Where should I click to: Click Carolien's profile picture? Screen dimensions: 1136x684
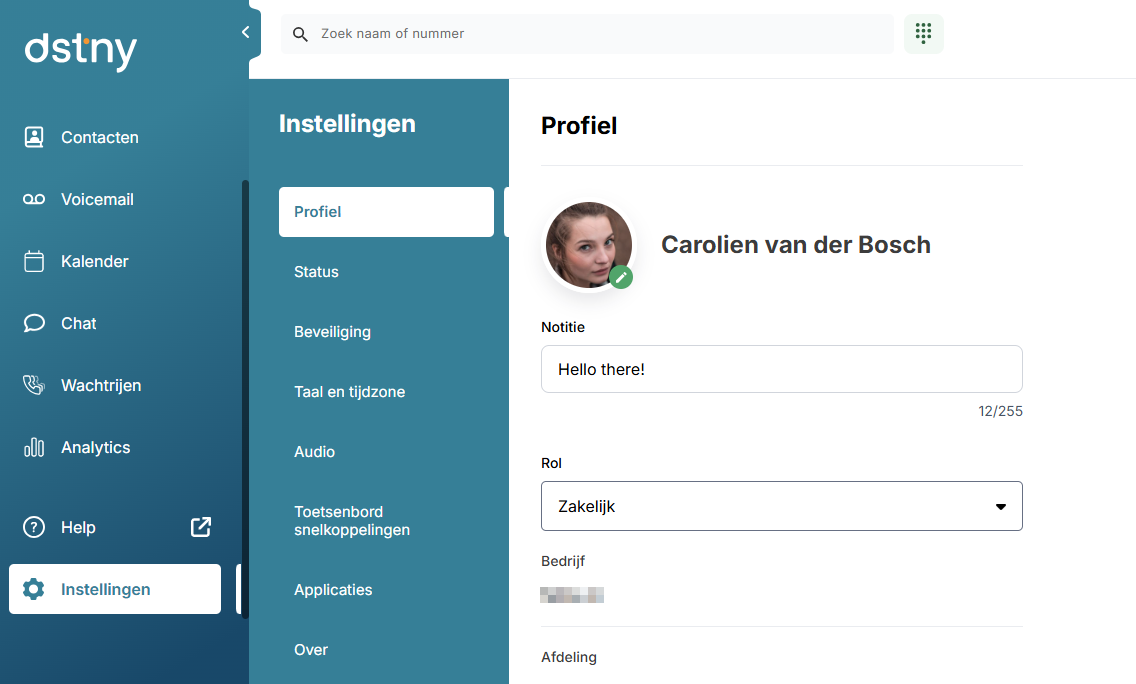(x=587, y=244)
